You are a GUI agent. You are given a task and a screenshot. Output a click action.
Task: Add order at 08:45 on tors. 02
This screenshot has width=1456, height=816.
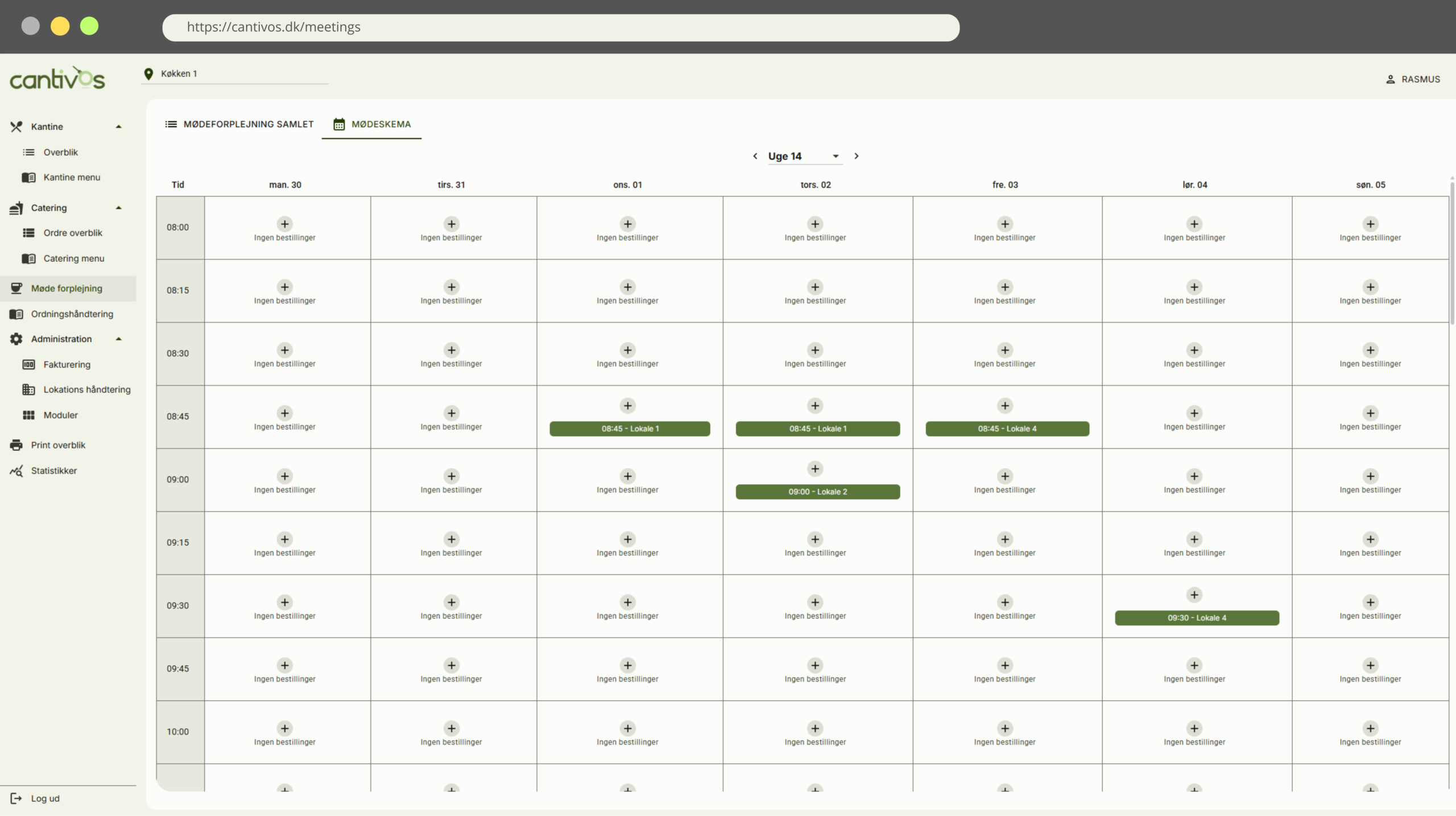[815, 406]
